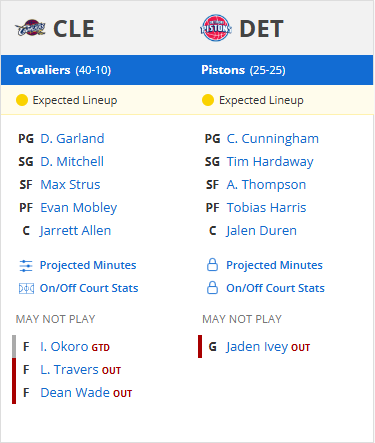This screenshot has height=443, width=375.
Task: Click the yellow Expected Lineup dot for Cavaliers
Action: coord(22,100)
